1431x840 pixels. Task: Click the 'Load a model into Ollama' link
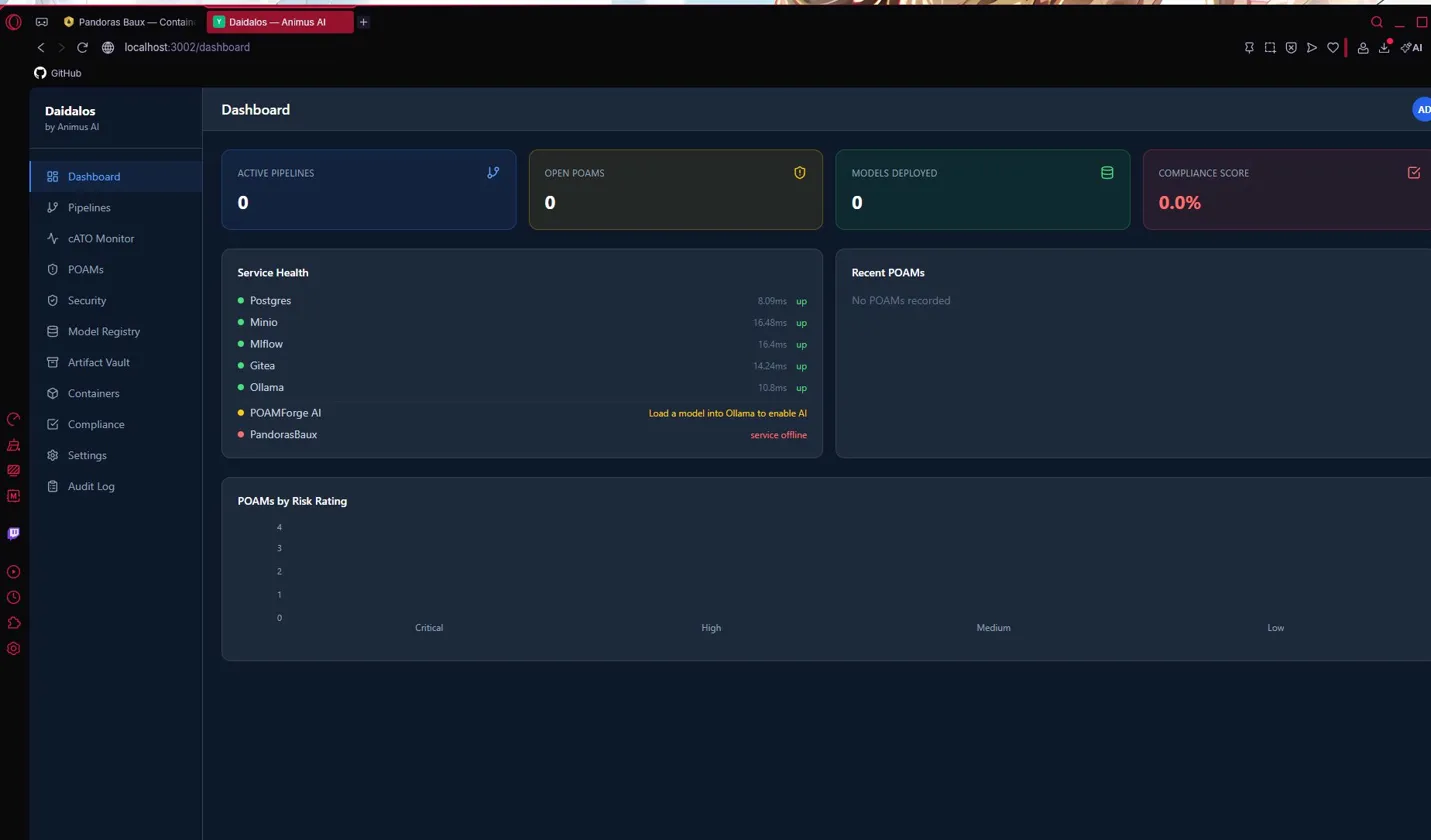click(728, 413)
